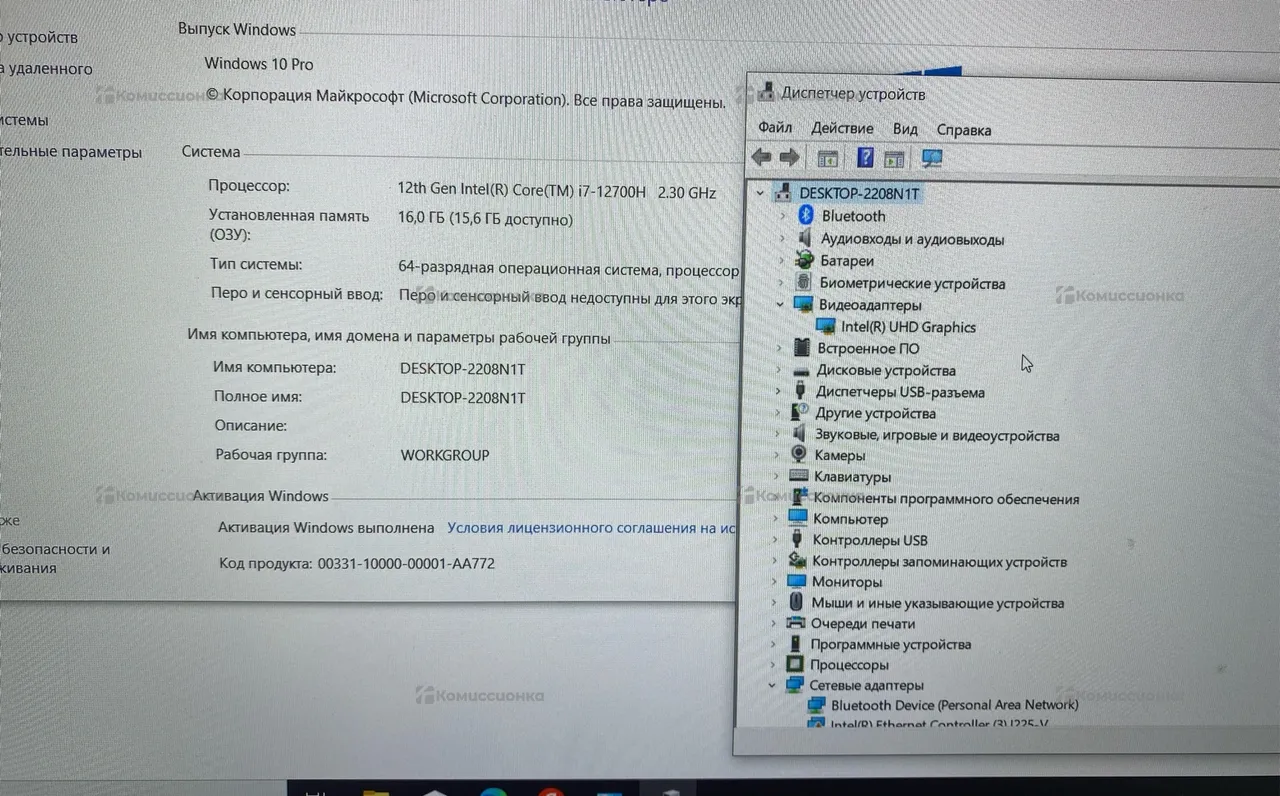Click the battery icon next to Батареи
This screenshot has width=1280, height=796.
coord(804,260)
